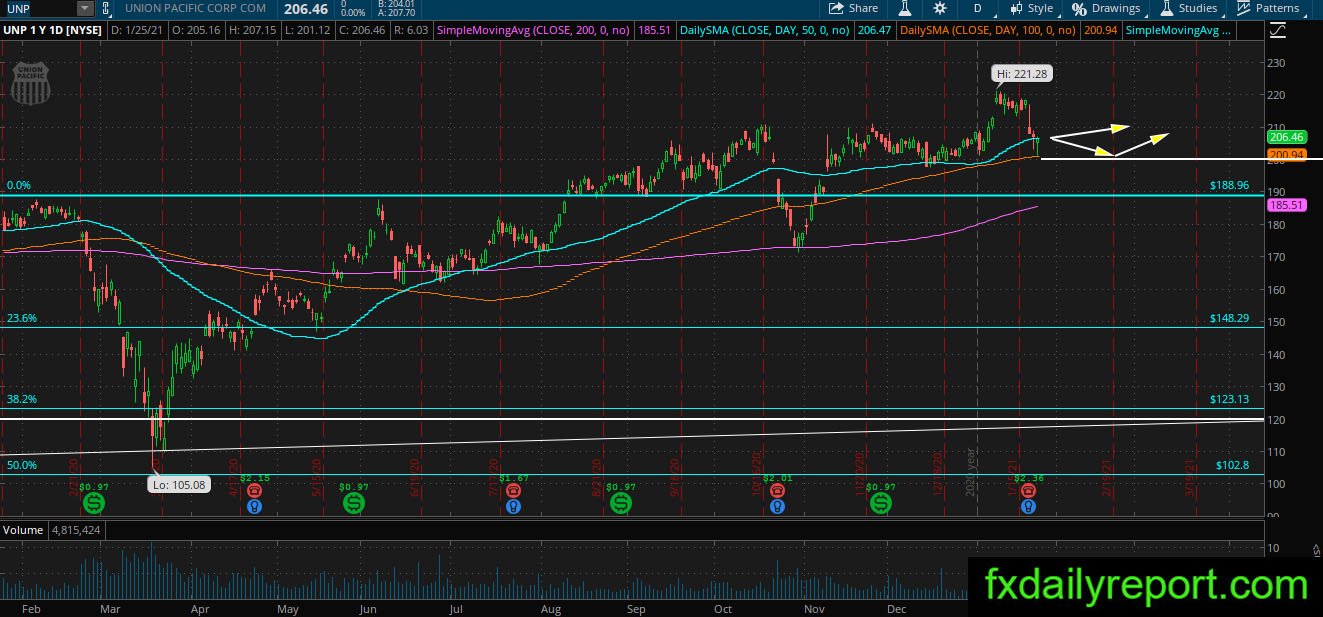The height and width of the screenshot is (617, 1323).
Task: Click the $2.36 earnings phone icon
Action: pos(1027,491)
